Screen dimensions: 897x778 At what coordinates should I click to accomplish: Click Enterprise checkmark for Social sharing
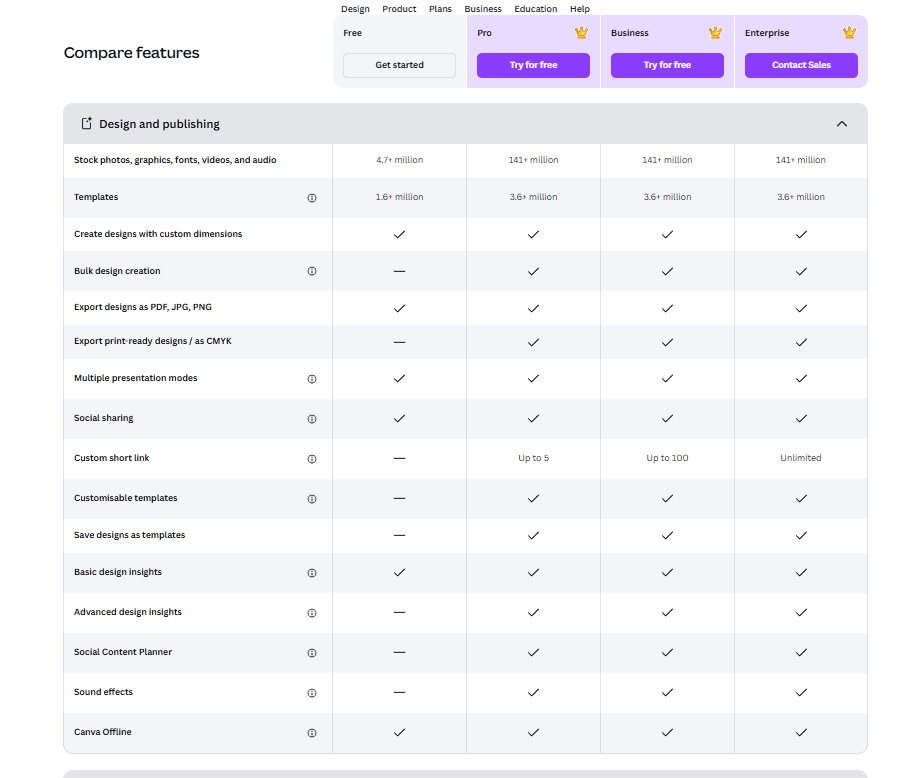[x=801, y=419]
